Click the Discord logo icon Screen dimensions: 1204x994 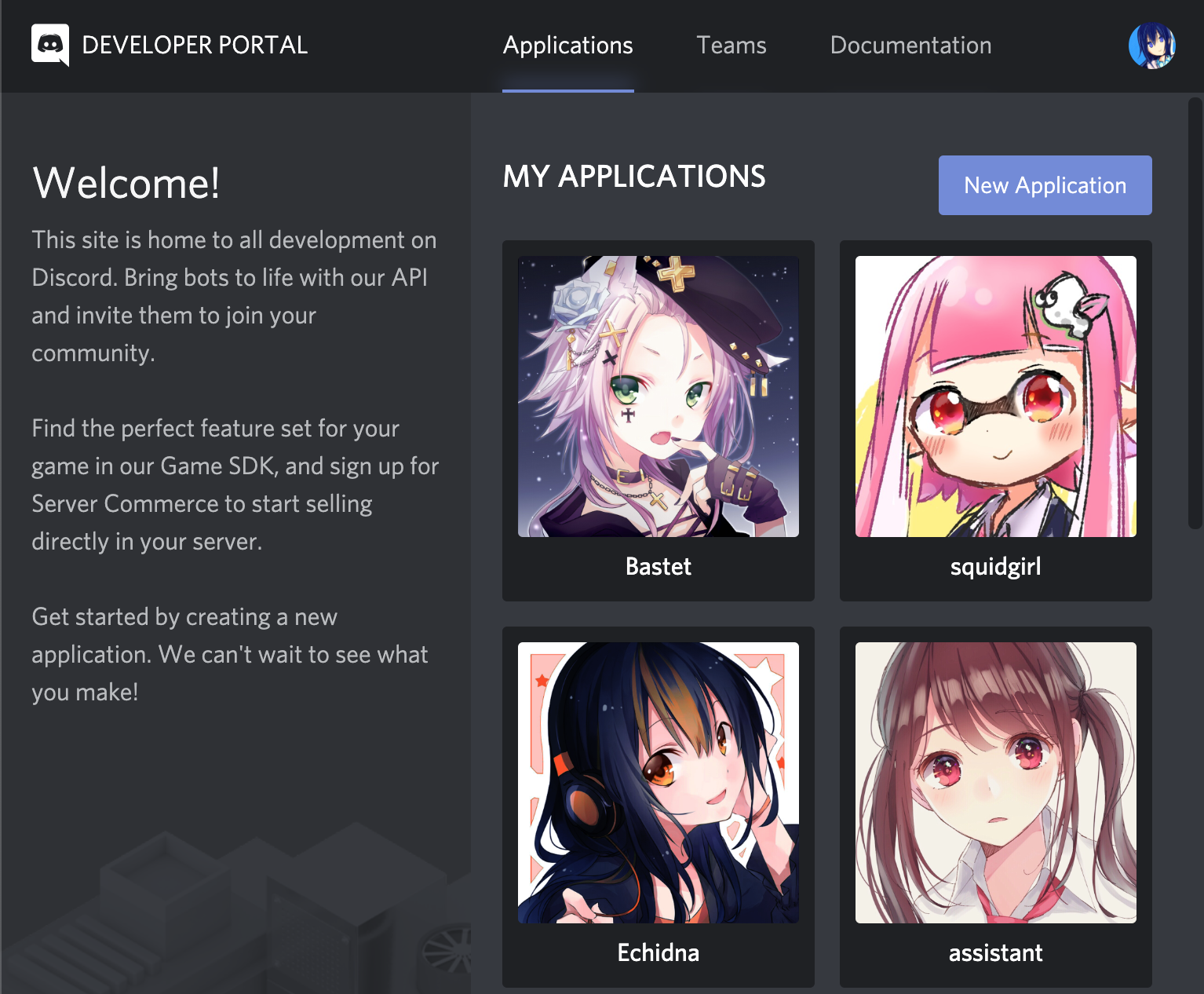(x=50, y=45)
